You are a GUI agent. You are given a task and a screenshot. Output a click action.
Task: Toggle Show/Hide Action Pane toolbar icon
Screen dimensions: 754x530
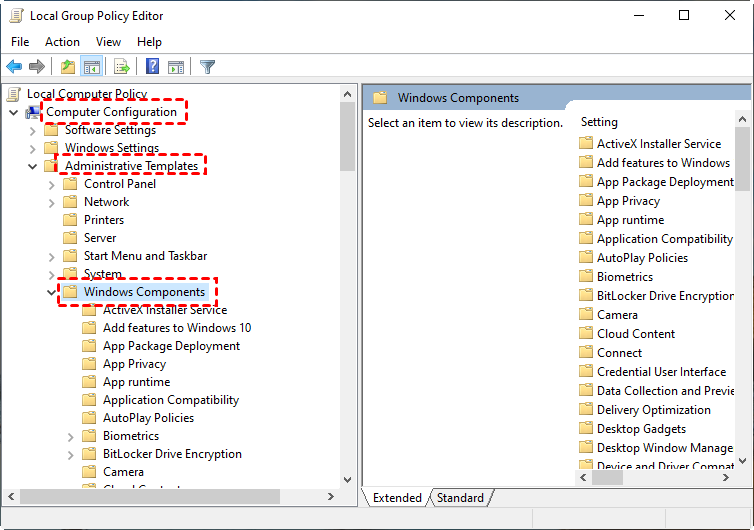(x=176, y=67)
